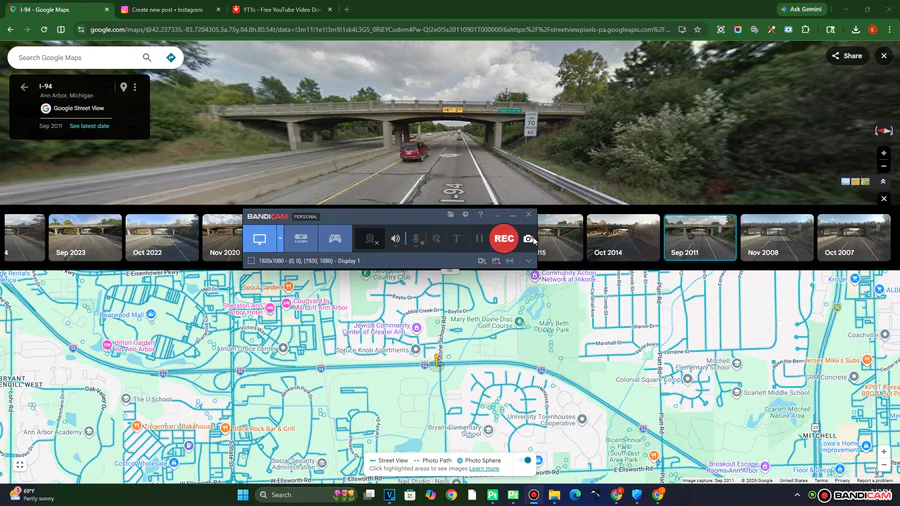Viewport: 900px width, 506px height.
Task: Toggle Bandicam microphone input
Action: click(x=417, y=239)
